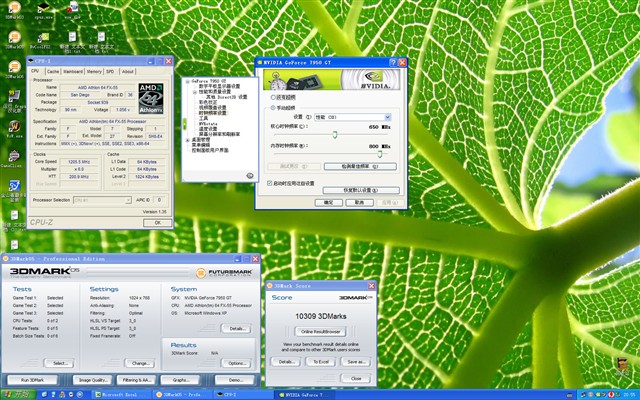Click the memory clock slider handle at 800 MHz
The width and height of the screenshot is (640, 400).
tap(380, 154)
